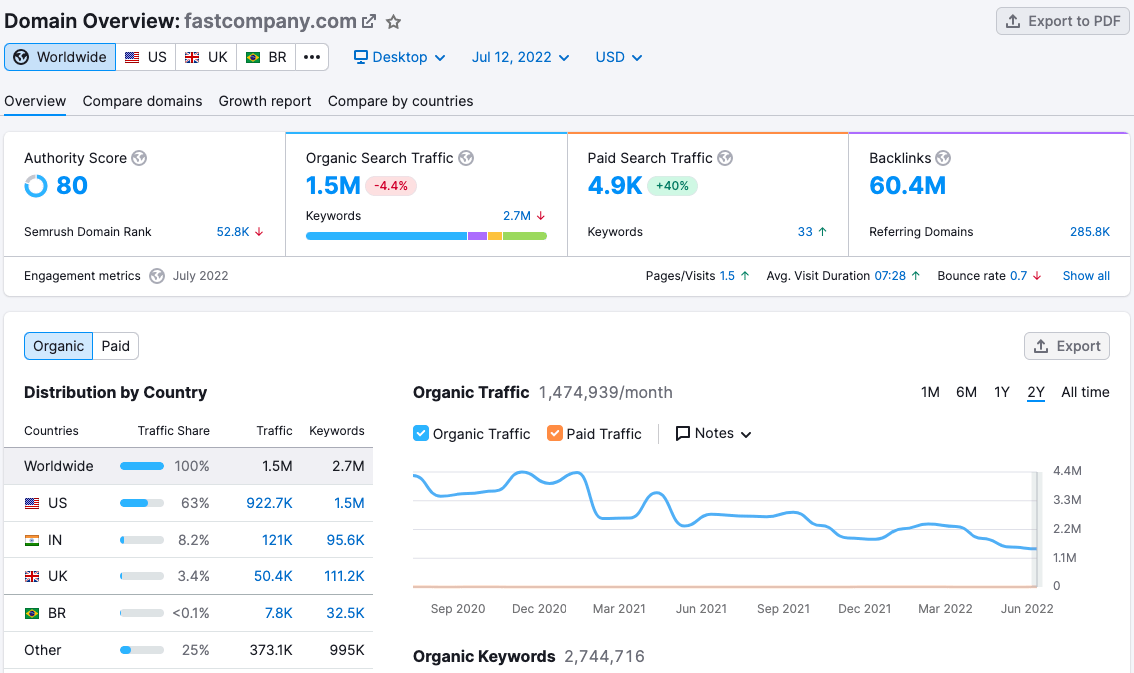Screen dimensions: 1134x673
Task: Click the organic traffic line chart
Action: (x=725, y=529)
